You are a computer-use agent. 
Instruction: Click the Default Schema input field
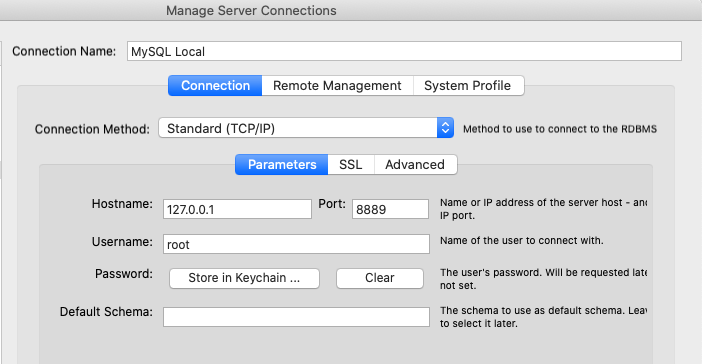pyautogui.click(x=296, y=317)
